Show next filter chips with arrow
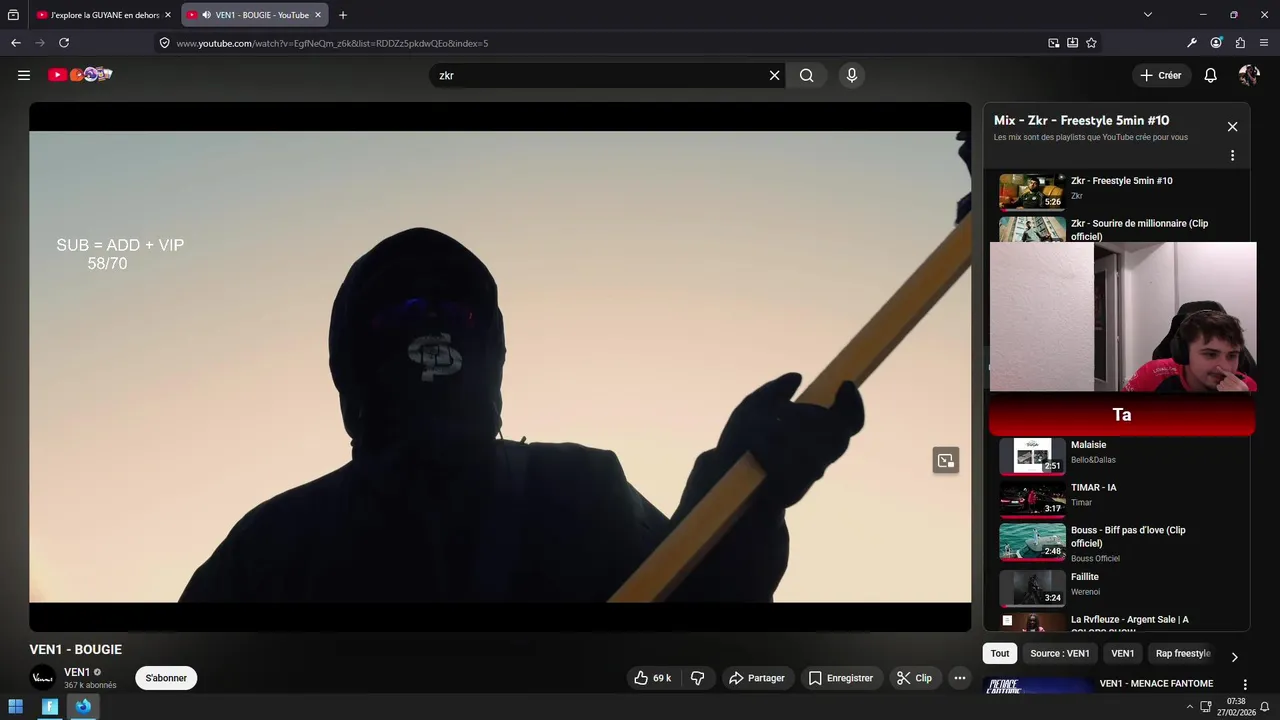 click(x=1234, y=657)
